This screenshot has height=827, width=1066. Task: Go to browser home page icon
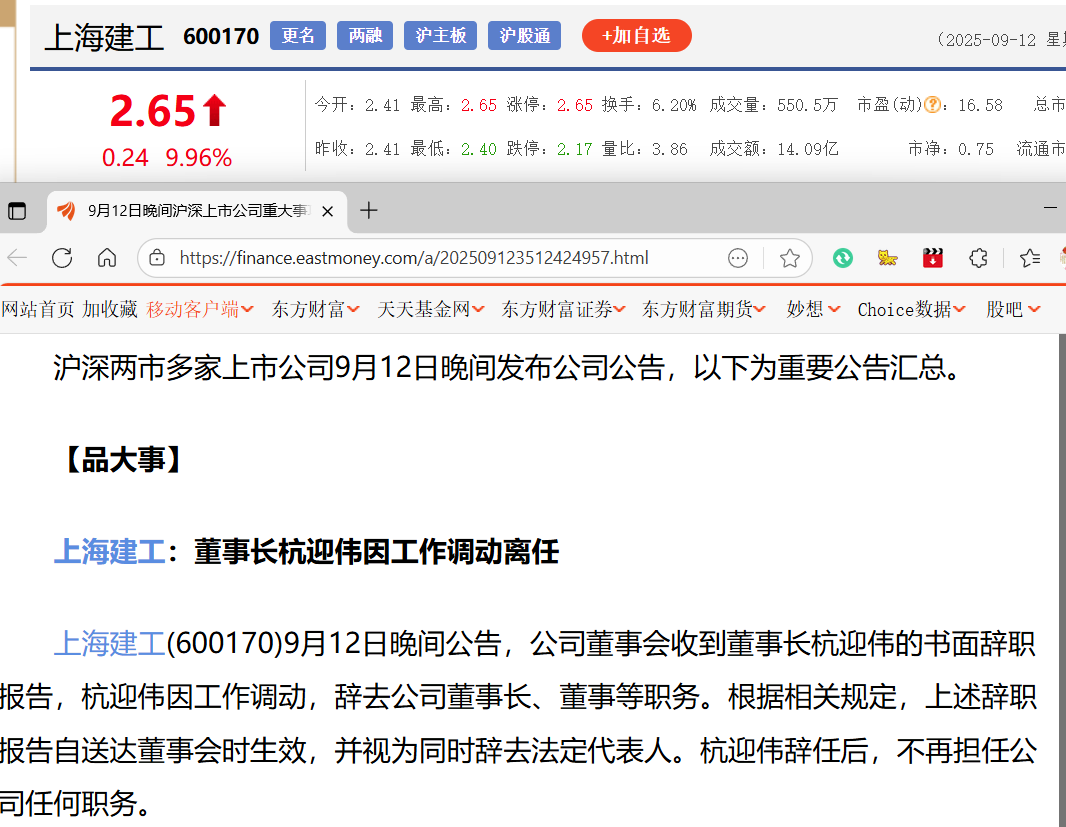pyautogui.click(x=107, y=258)
